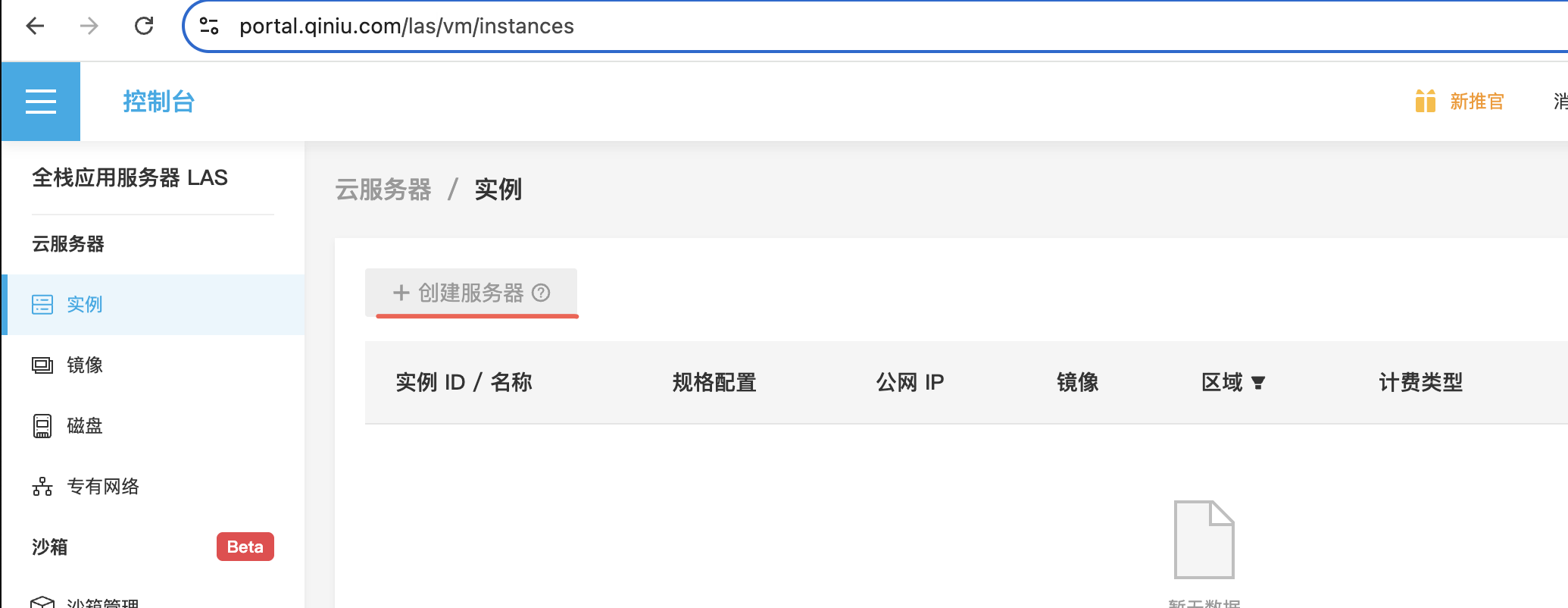1568x608 pixels.
Task: Click the 云服务器 sidebar section heading
Action: click(68, 244)
